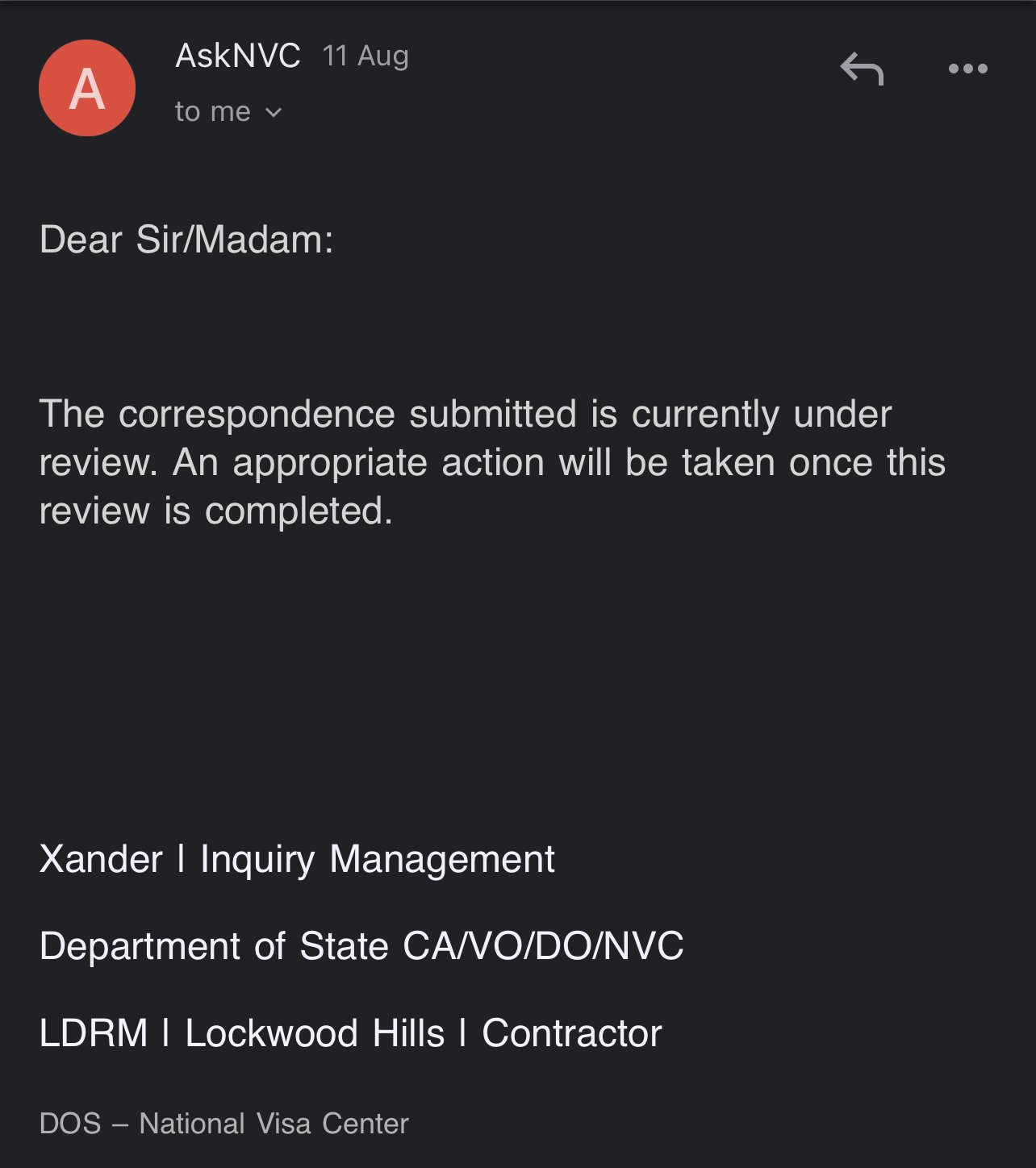
Task: Tap the reply arrow icon
Action: (x=862, y=69)
